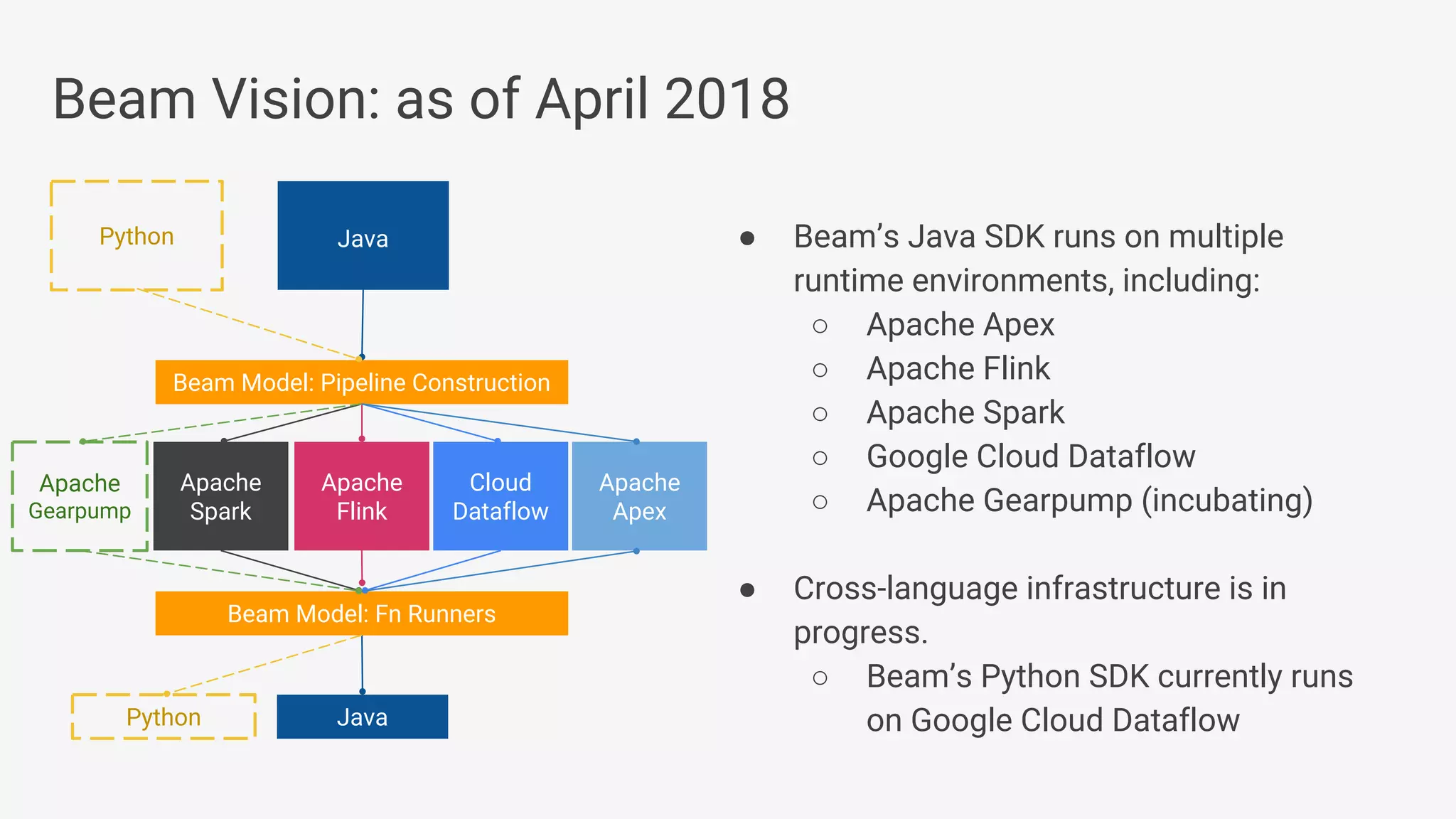Select the top blue Java box
Image resolution: width=1456 pixels, height=819 pixels.
click(x=363, y=236)
